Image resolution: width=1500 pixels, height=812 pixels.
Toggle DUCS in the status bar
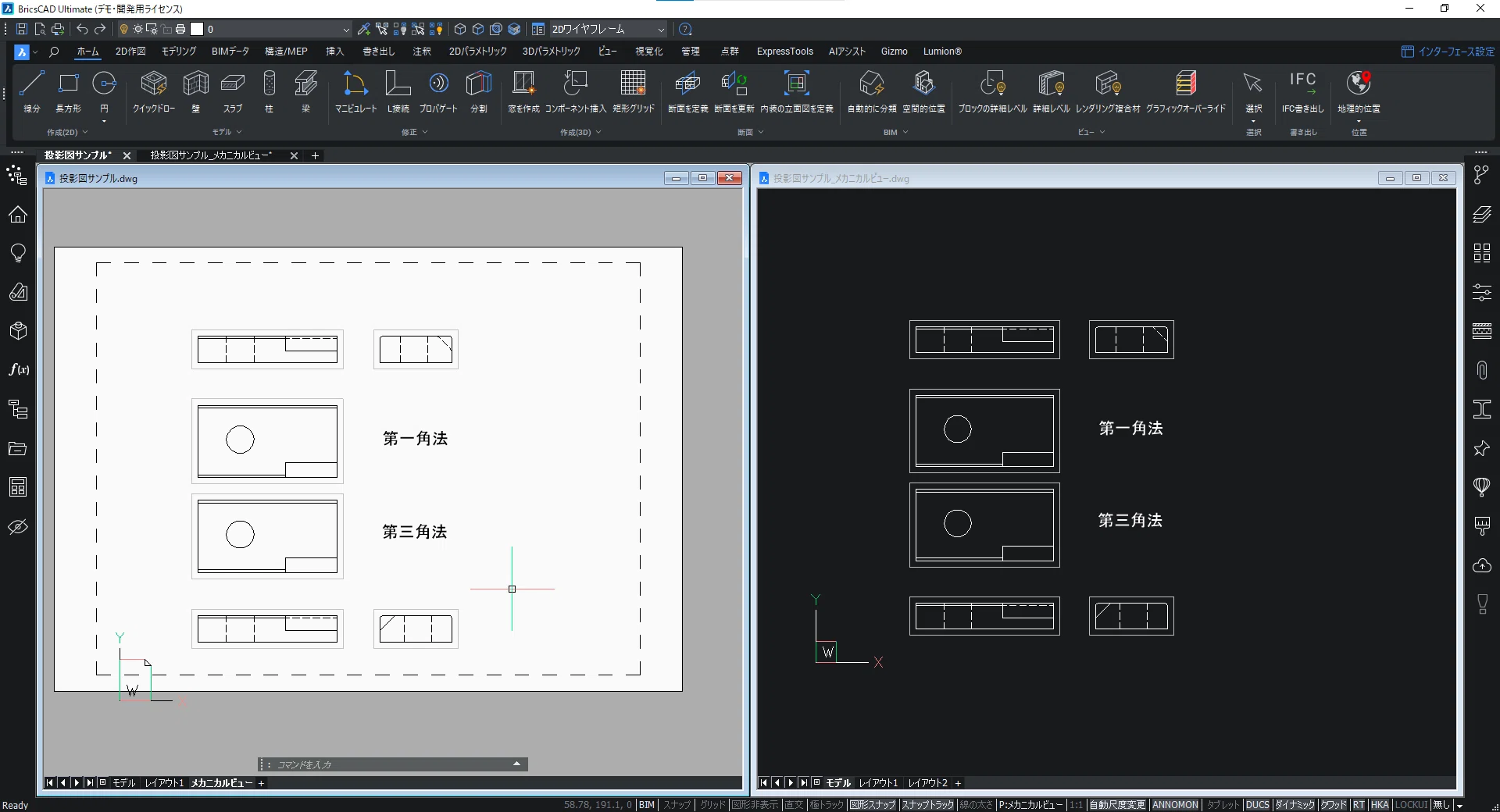1257,805
